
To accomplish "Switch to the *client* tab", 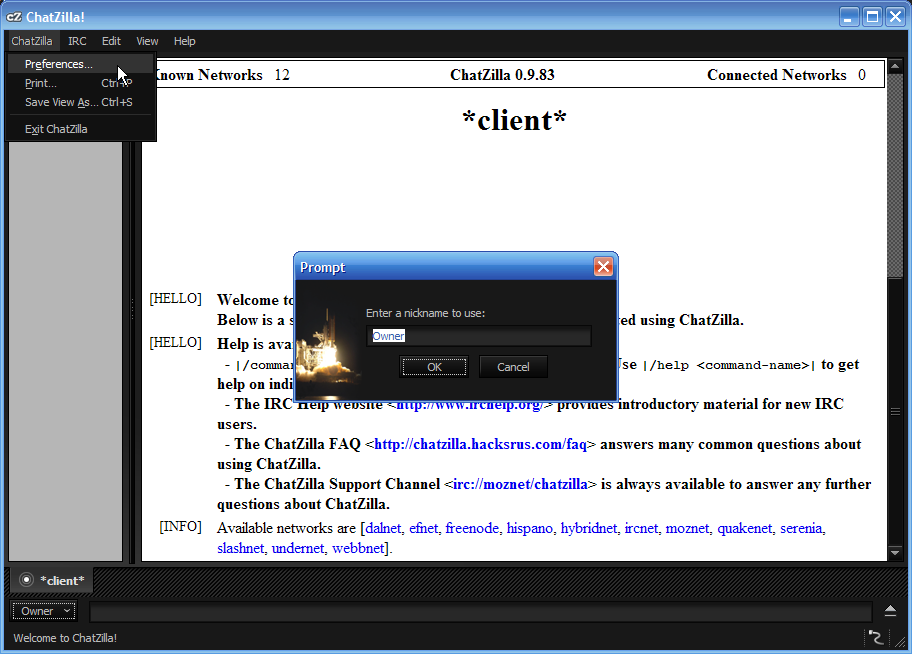I will pos(52,580).
